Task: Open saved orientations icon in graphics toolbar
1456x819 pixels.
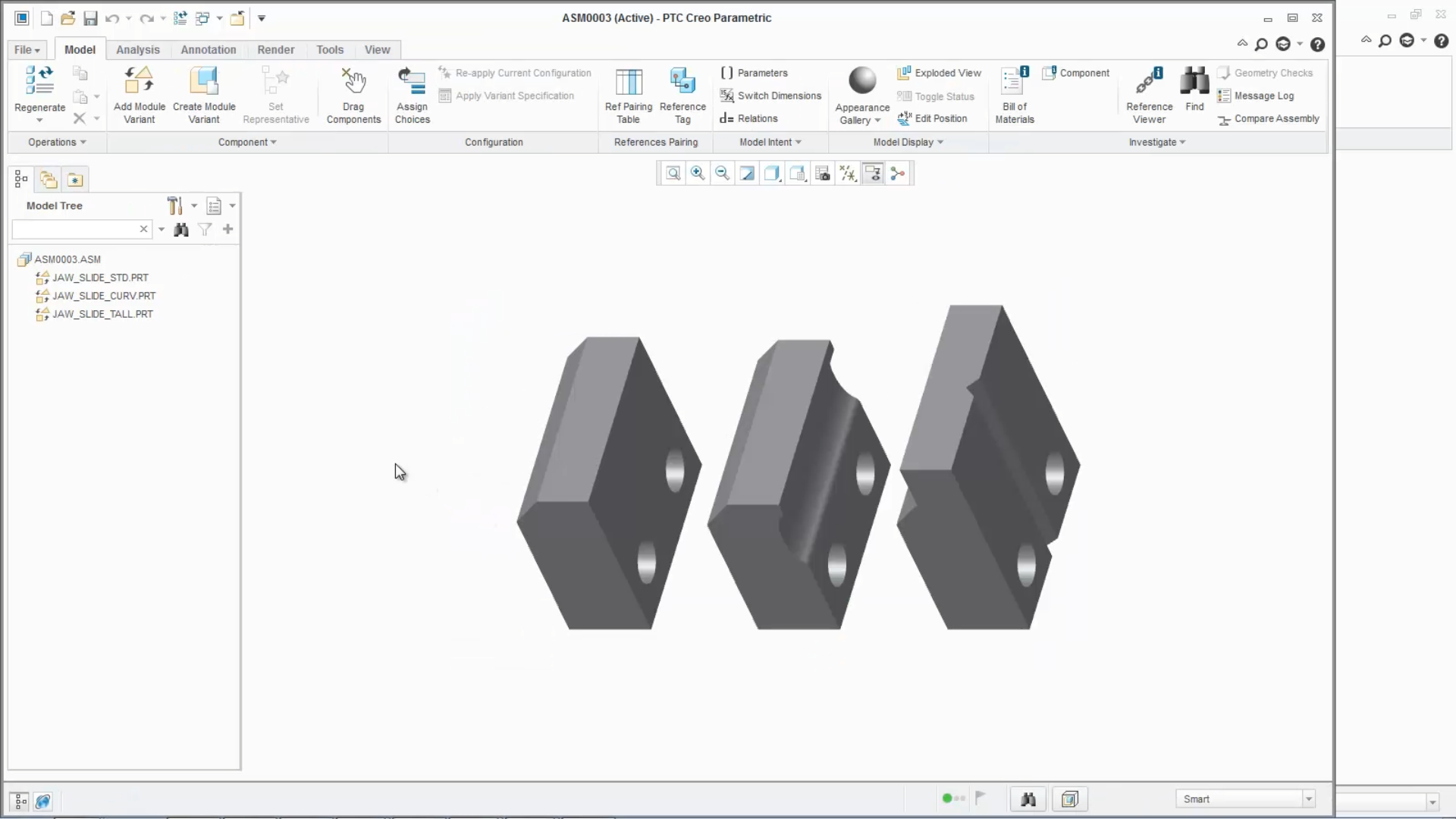Action: tap(798, 174)
